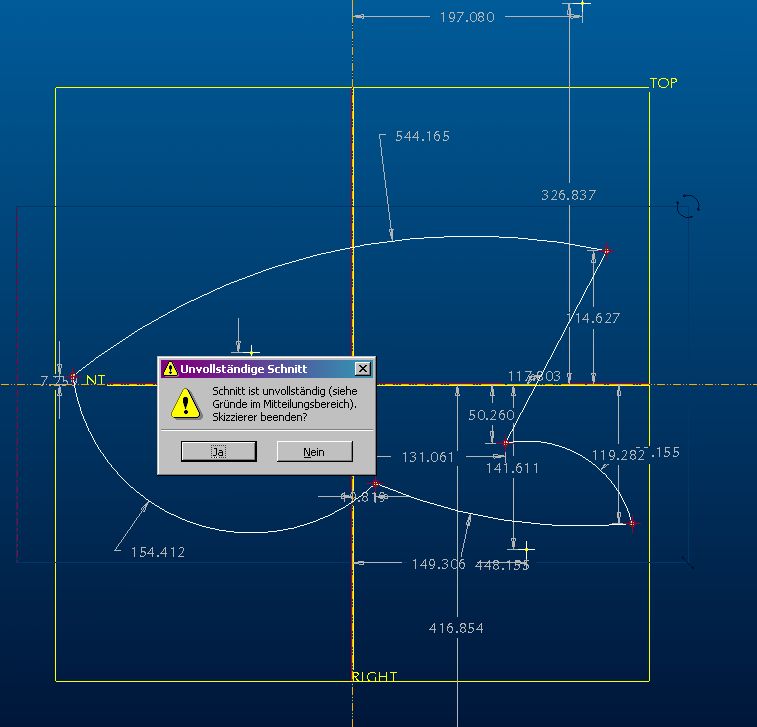Click the warning icon in dialog title bar
This screenshot has width=757, height=727.
click(170, 369)
